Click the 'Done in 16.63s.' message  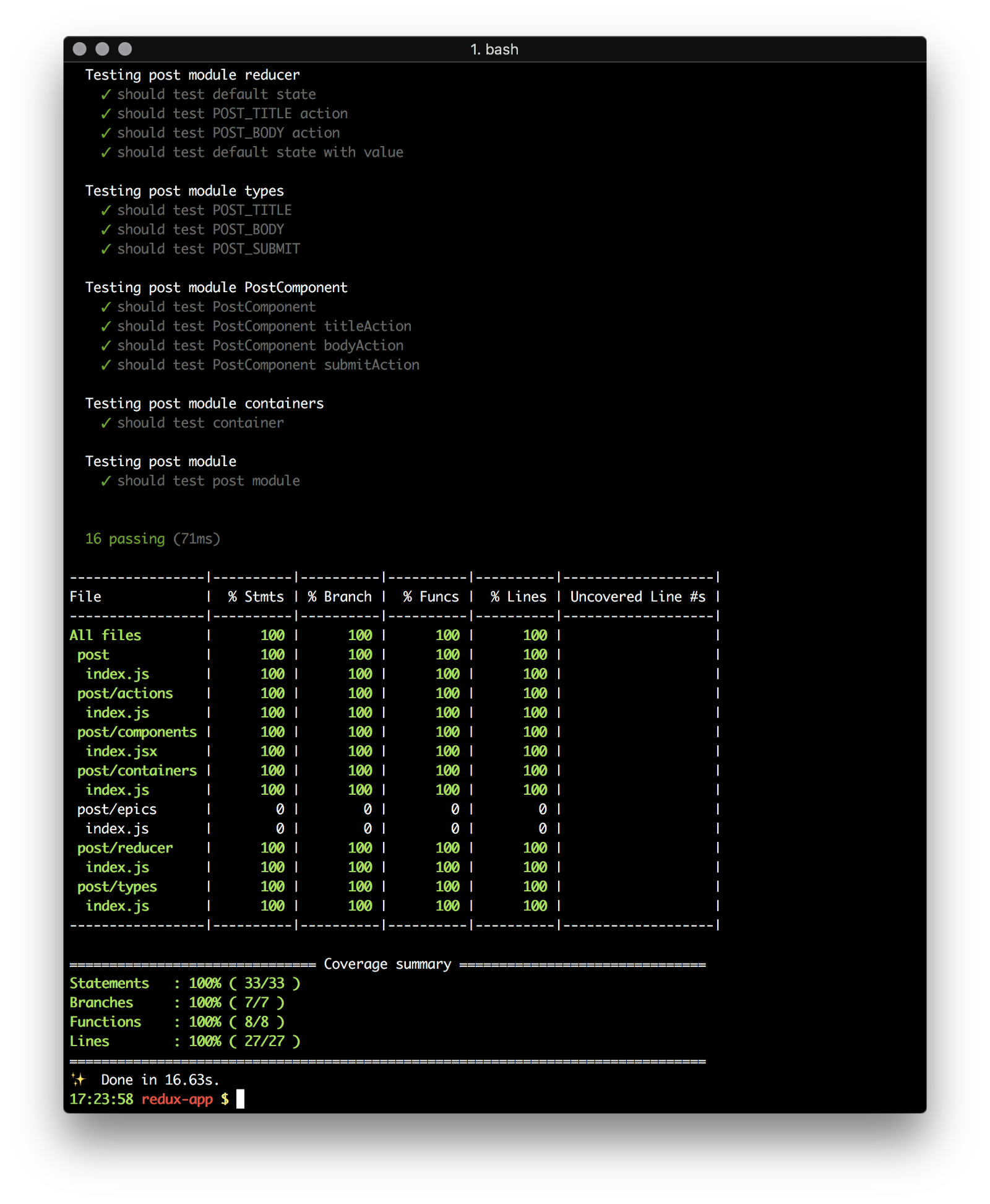pyautogui.click(x=160, y=1080)
